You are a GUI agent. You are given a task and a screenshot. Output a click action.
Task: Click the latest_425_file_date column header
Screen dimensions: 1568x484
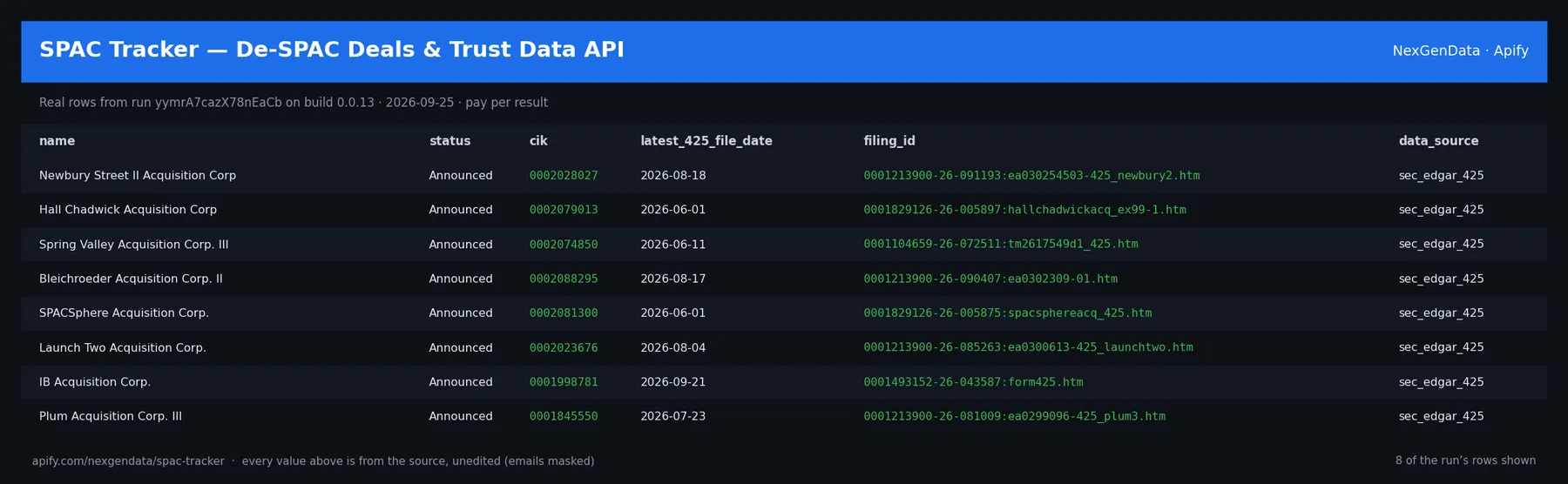[x=706, y=141]
